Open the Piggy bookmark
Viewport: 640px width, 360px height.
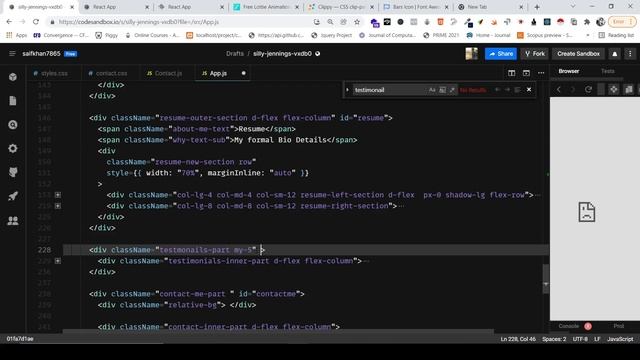[107, 36]
